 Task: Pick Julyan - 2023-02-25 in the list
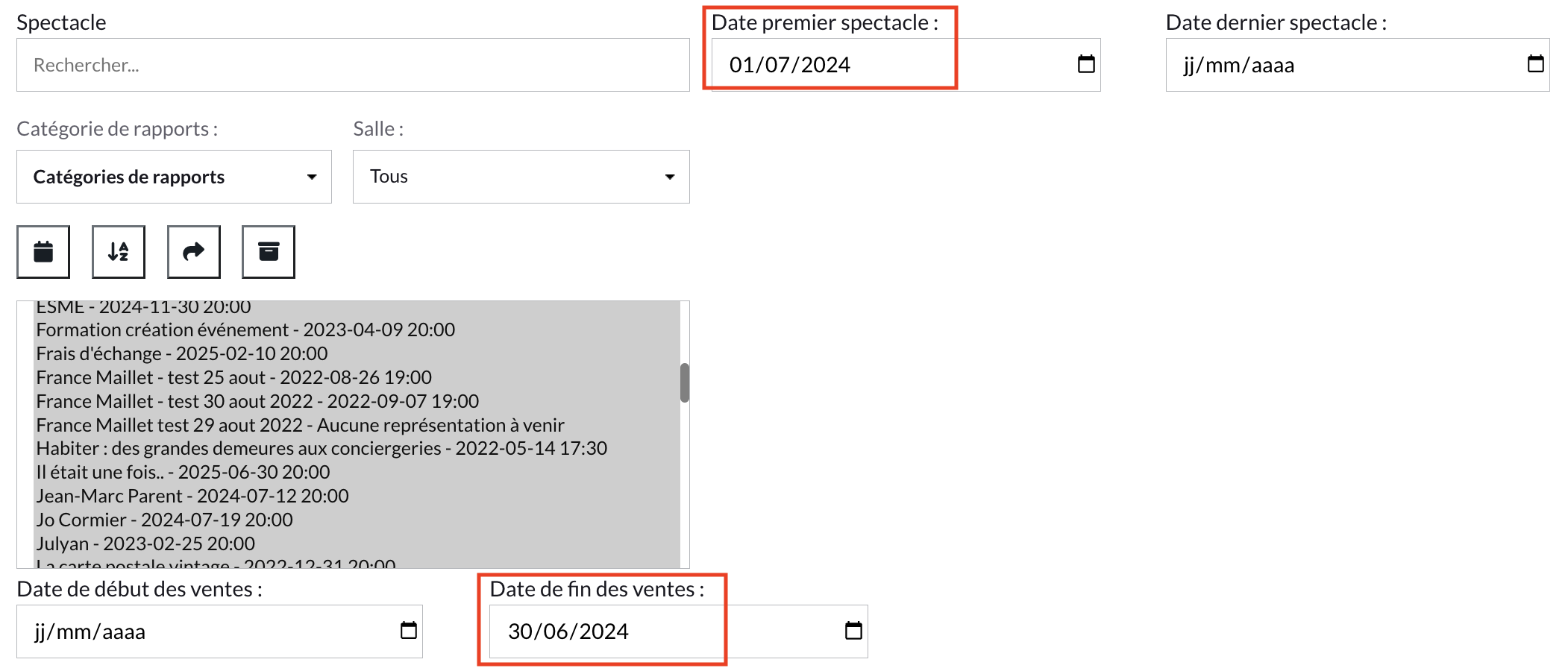coord(145,544)
